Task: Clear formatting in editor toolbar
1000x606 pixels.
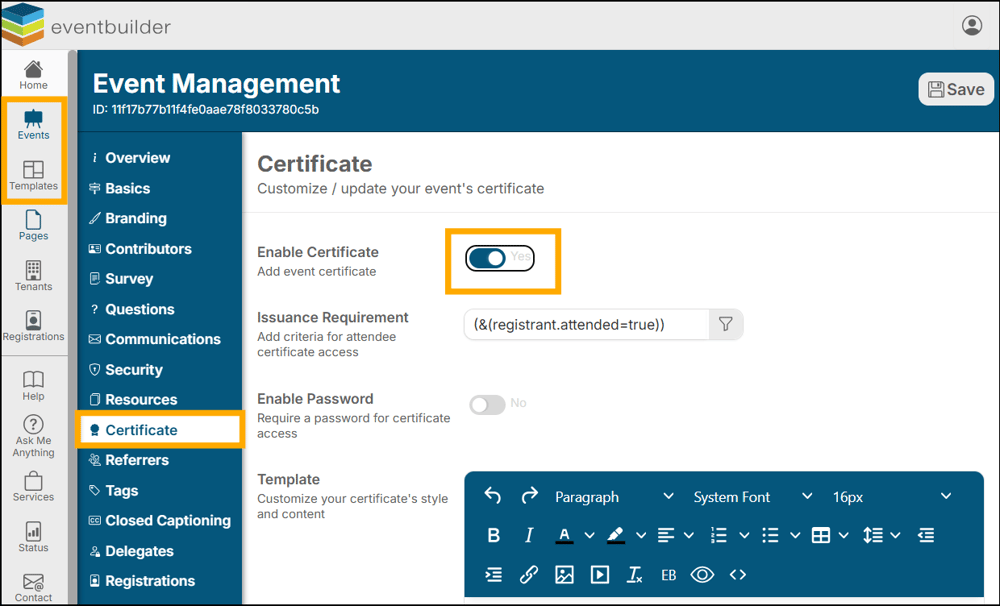Action: point(635,575)
